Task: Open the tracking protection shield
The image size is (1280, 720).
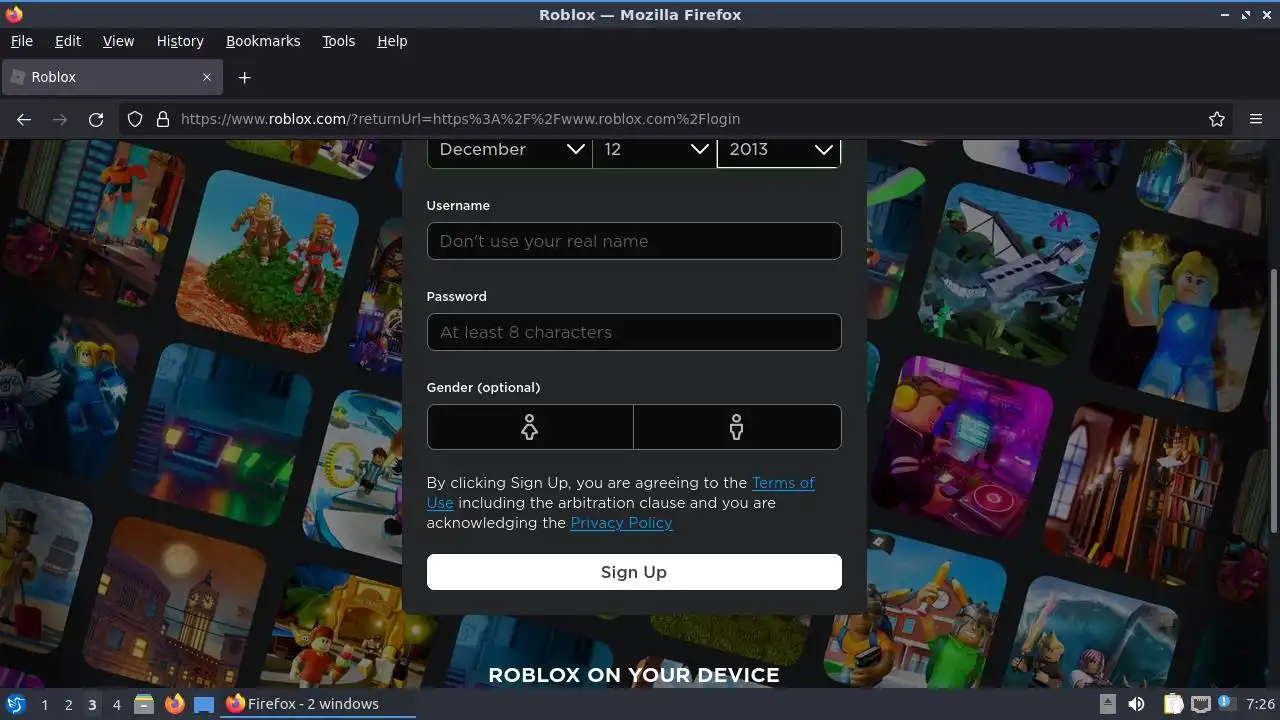Action: click(x=135, y=119)
